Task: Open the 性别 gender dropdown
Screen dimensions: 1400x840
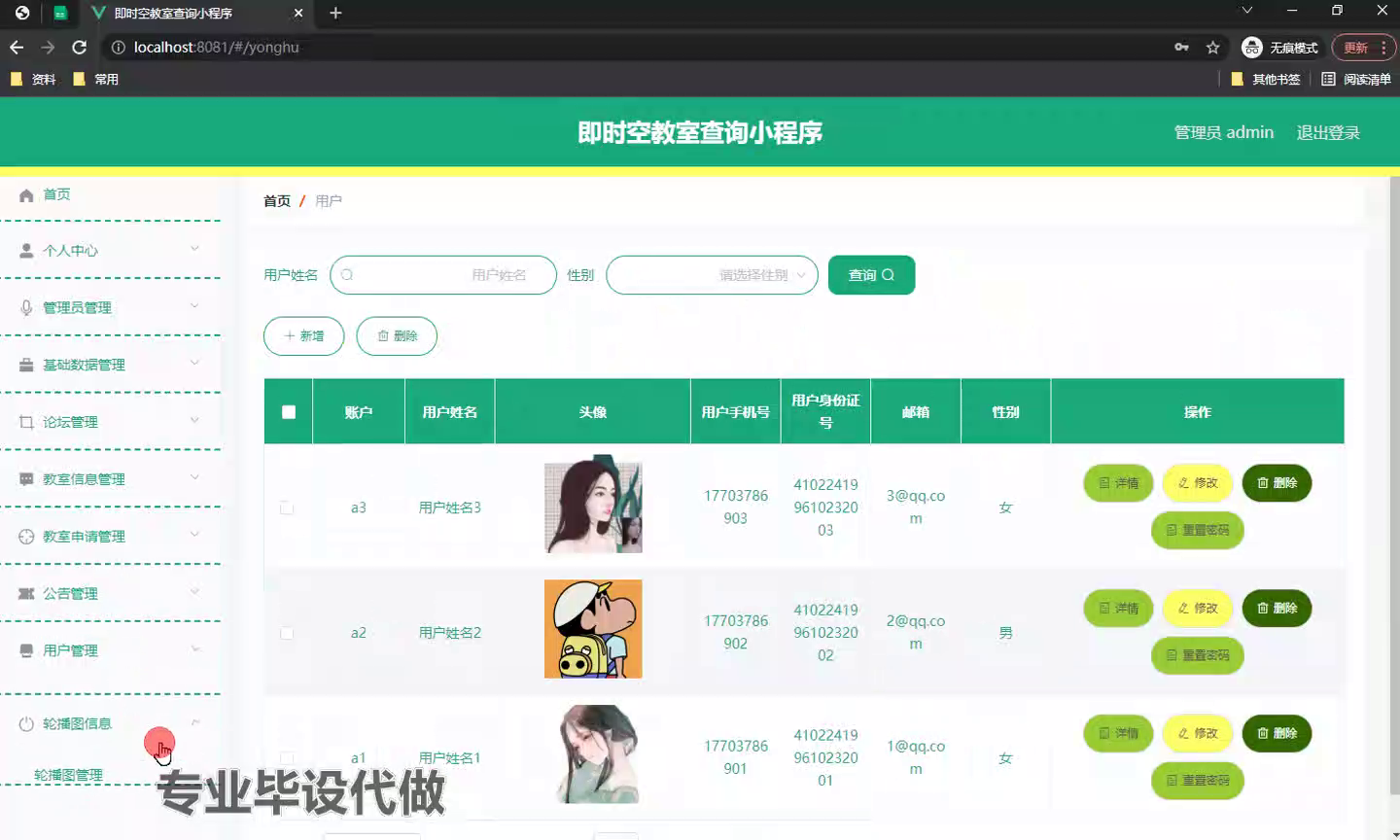Action: (712, 275)
